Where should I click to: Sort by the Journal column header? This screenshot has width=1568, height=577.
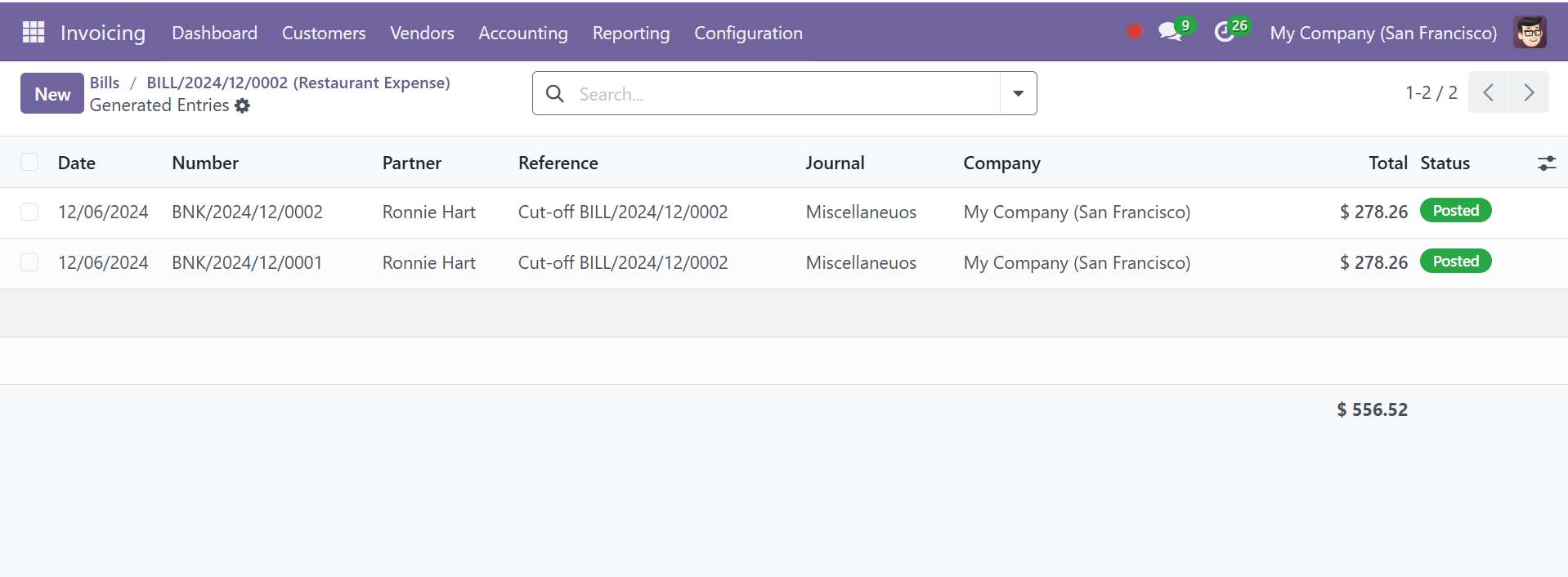point(835,163)
